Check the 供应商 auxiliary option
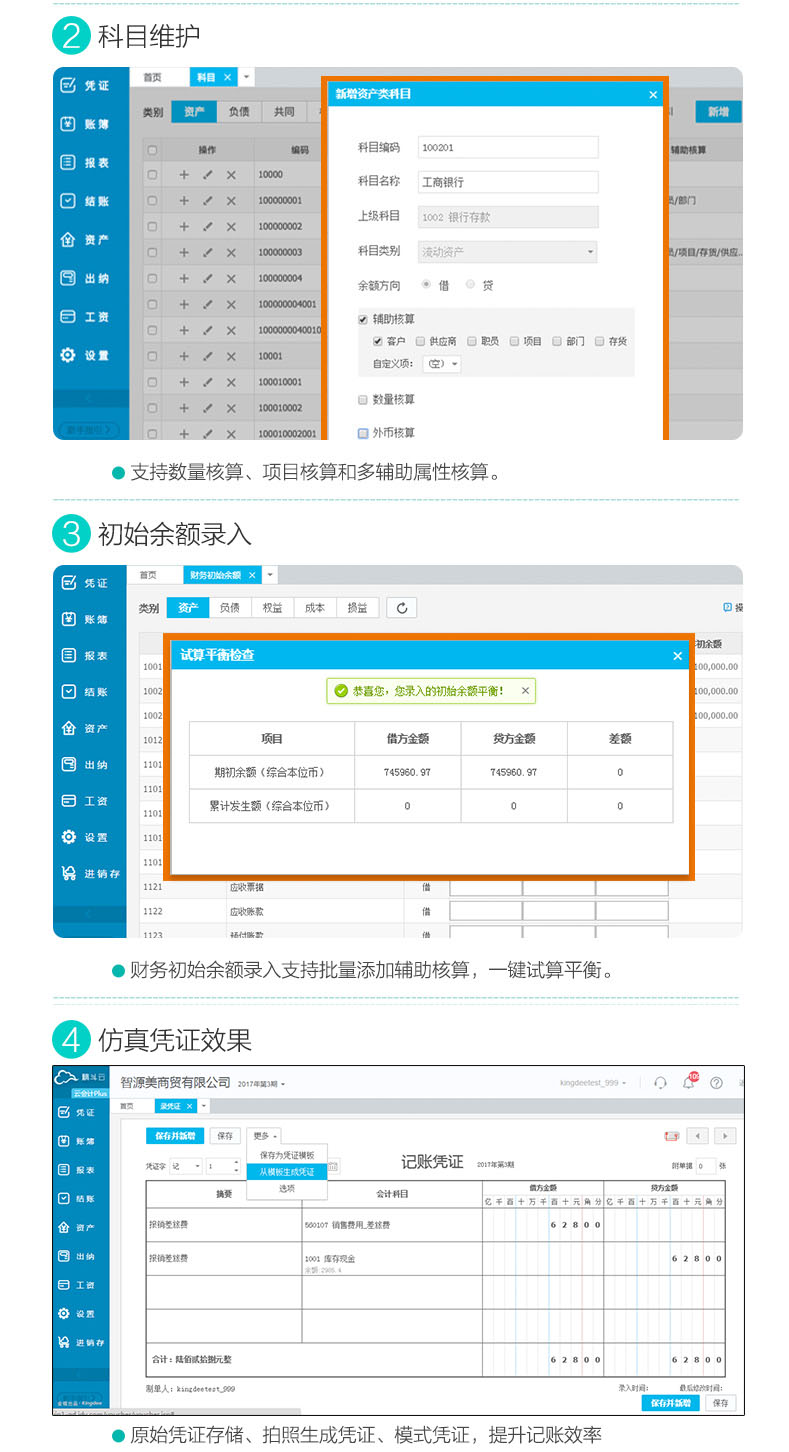789x1452 pixels. coord(420,341)
